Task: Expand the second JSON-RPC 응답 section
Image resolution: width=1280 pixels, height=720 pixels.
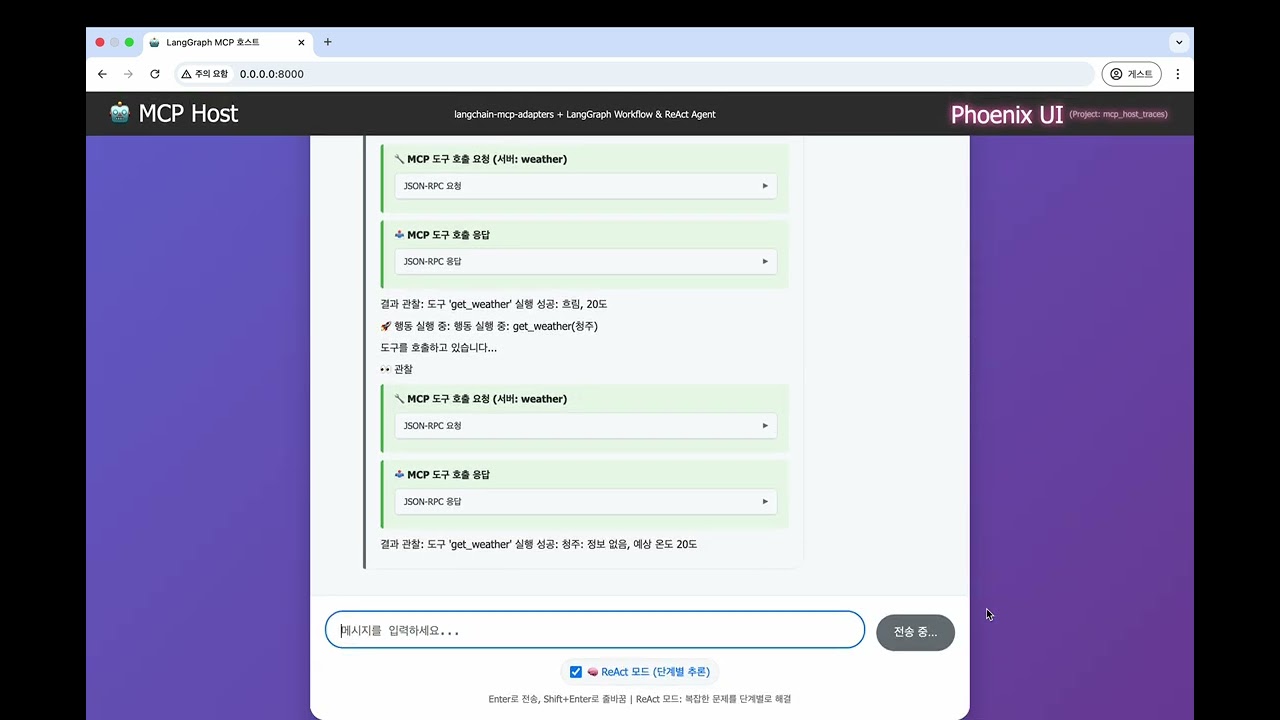Action: coord(585,501)
